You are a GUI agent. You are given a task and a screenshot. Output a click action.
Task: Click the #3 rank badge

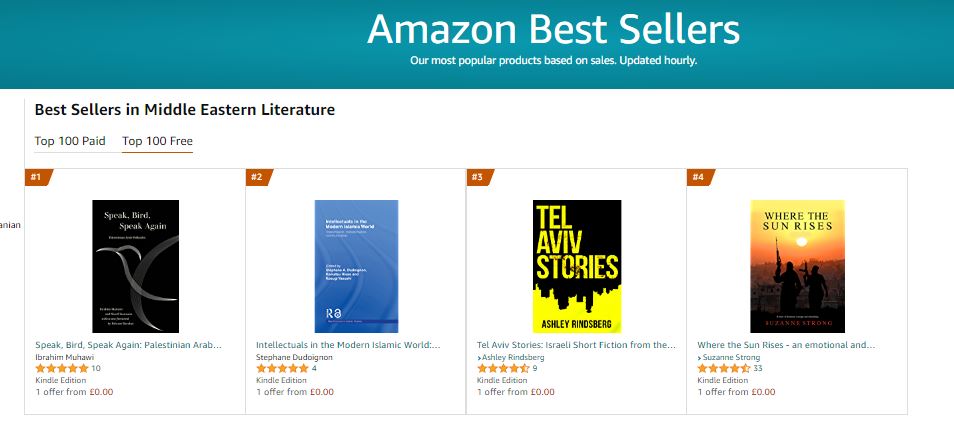click(x=478, y=177)
